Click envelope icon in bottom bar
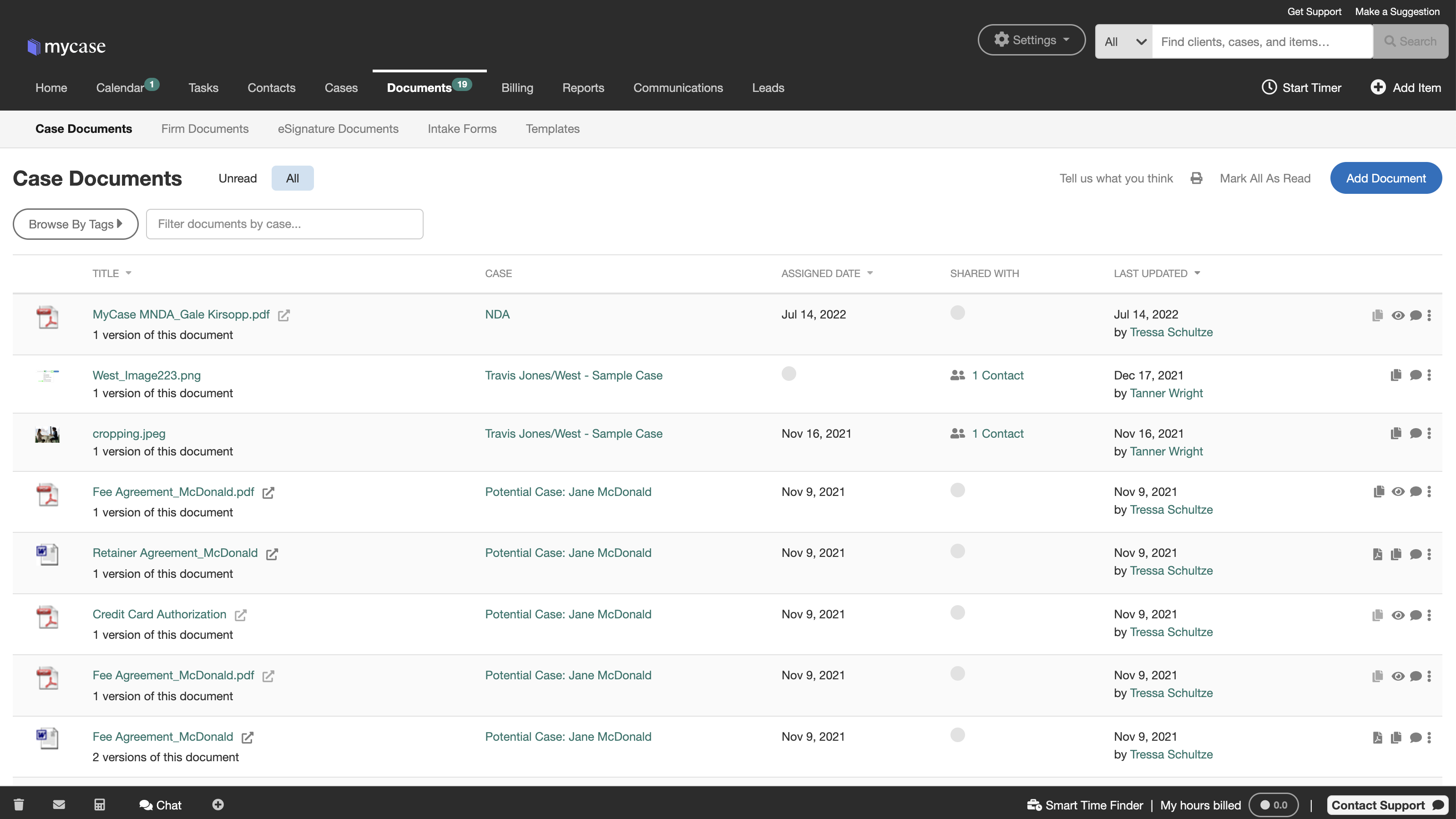 pyautogui.click(x=59, y=804)
